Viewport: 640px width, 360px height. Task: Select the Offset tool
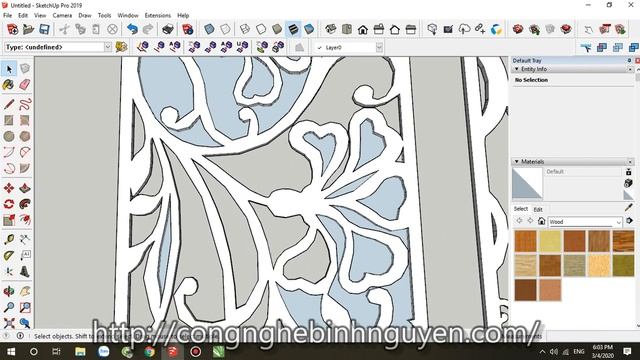pos(25,220)
